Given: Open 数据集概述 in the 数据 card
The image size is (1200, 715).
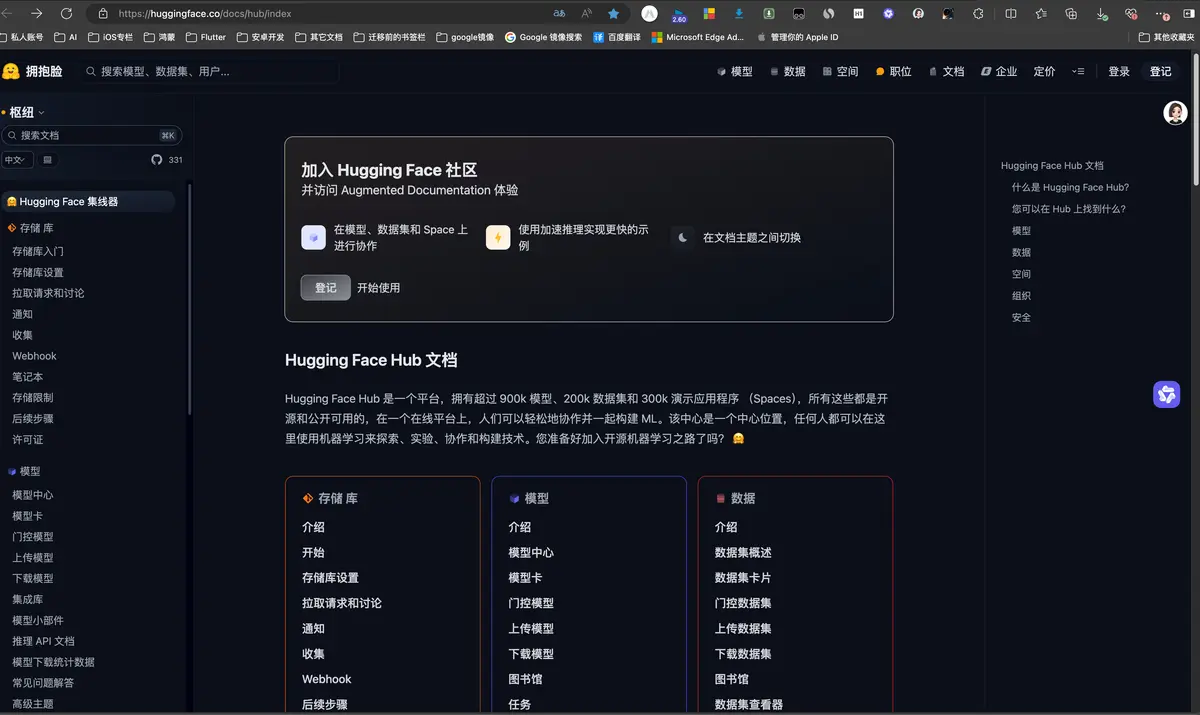Looking at the screenshot, I should (743, 553).
